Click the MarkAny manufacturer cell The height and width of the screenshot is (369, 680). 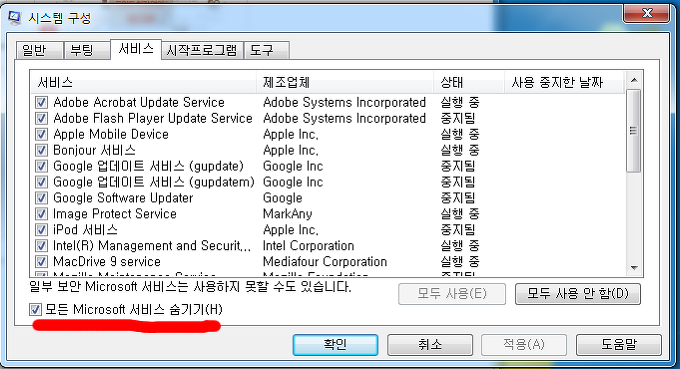pos(288,214)
